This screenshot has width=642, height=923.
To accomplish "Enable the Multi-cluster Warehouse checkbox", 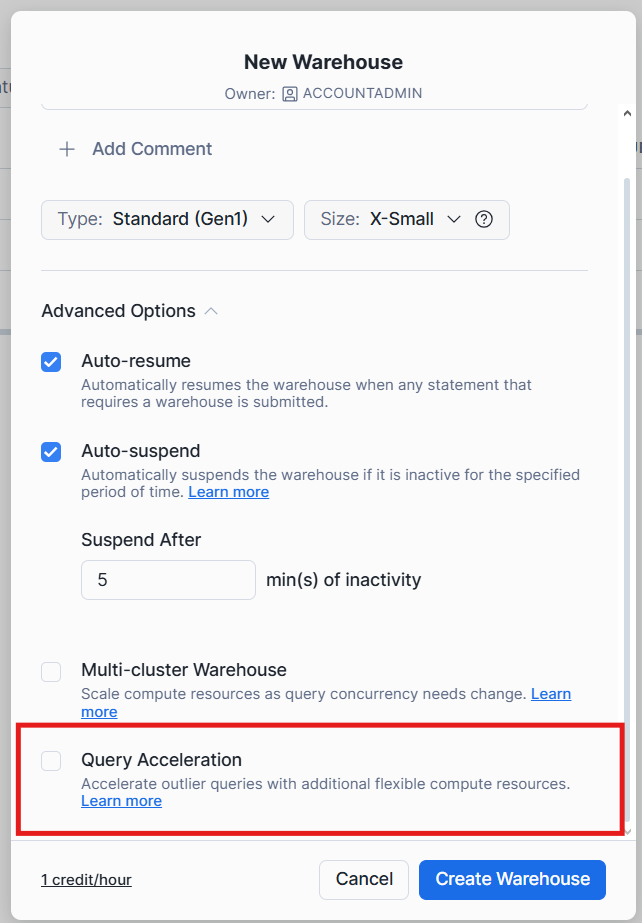I will coord(51,671).
